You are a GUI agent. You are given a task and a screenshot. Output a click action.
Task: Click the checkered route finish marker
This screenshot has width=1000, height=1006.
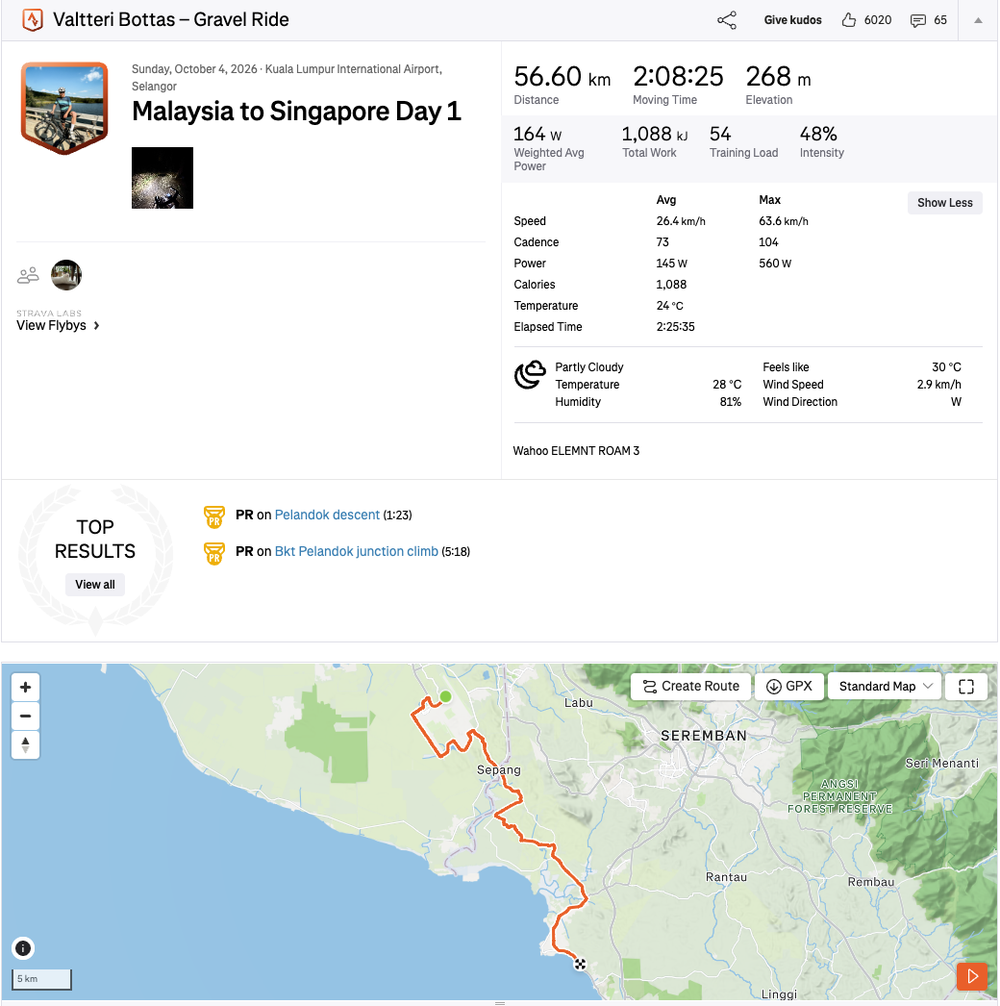click(580, 964)
